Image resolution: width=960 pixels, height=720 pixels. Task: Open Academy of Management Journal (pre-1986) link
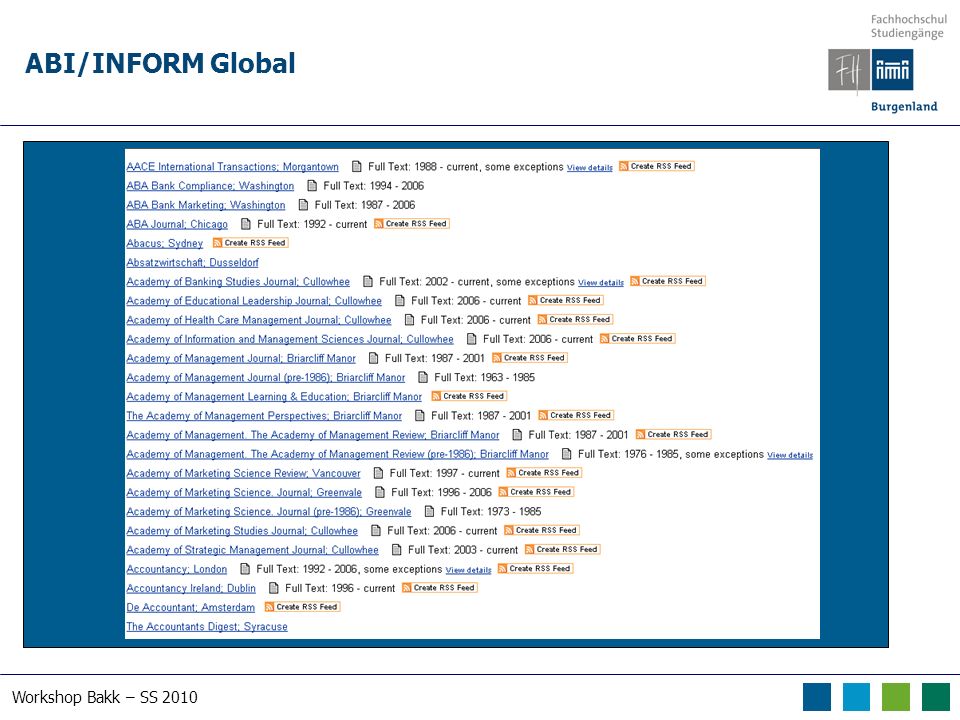coord(266,378)
